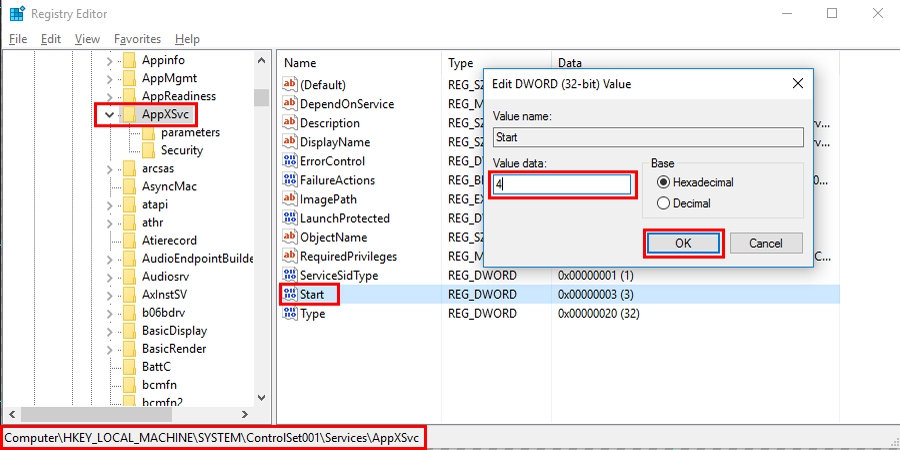This screenshot has height=450, width=900.
Task: Click the Value data input field
Action: (562, 184)
